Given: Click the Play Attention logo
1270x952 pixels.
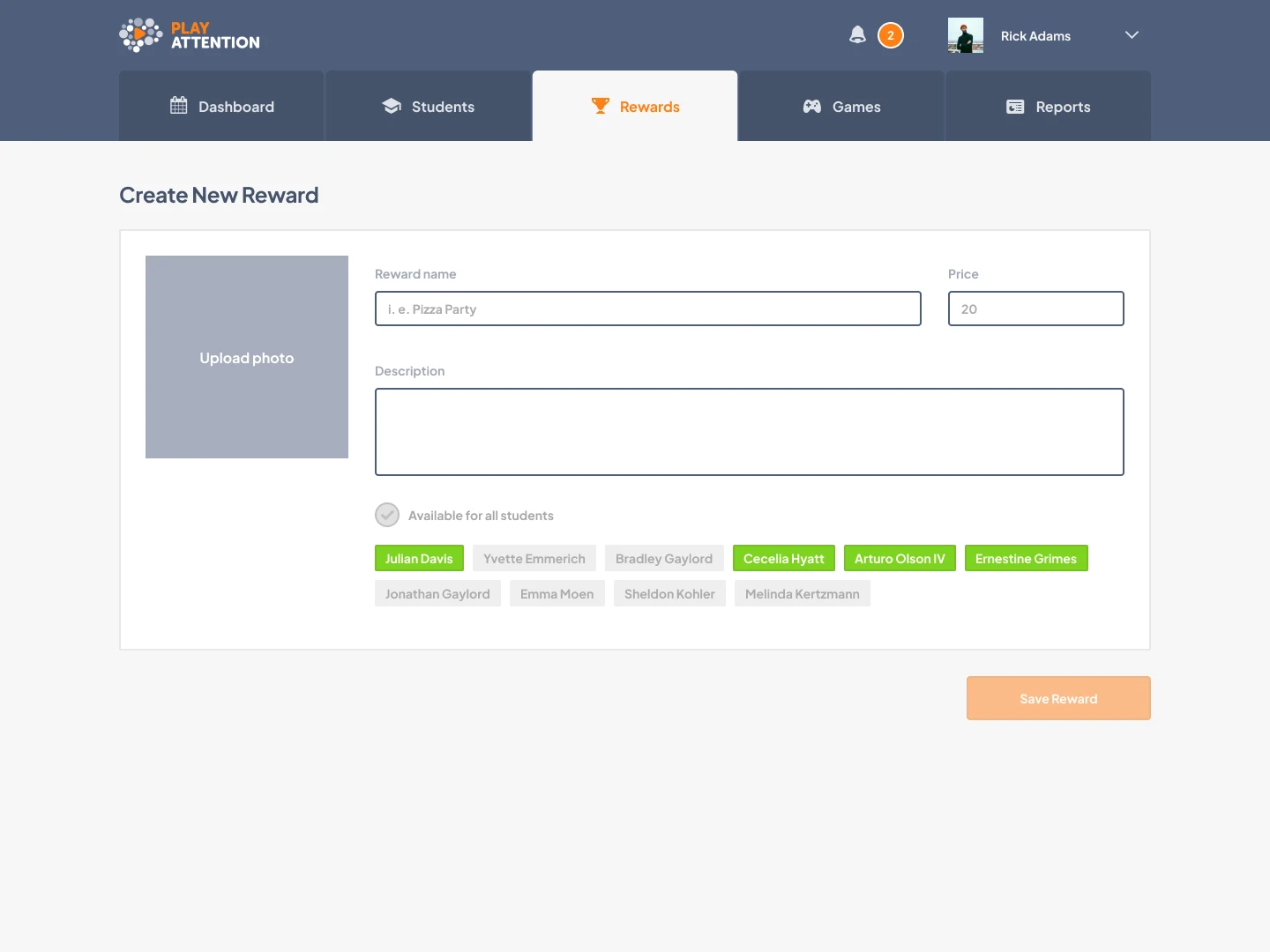Looking at the screenshot, I should [x=190, y=35].
